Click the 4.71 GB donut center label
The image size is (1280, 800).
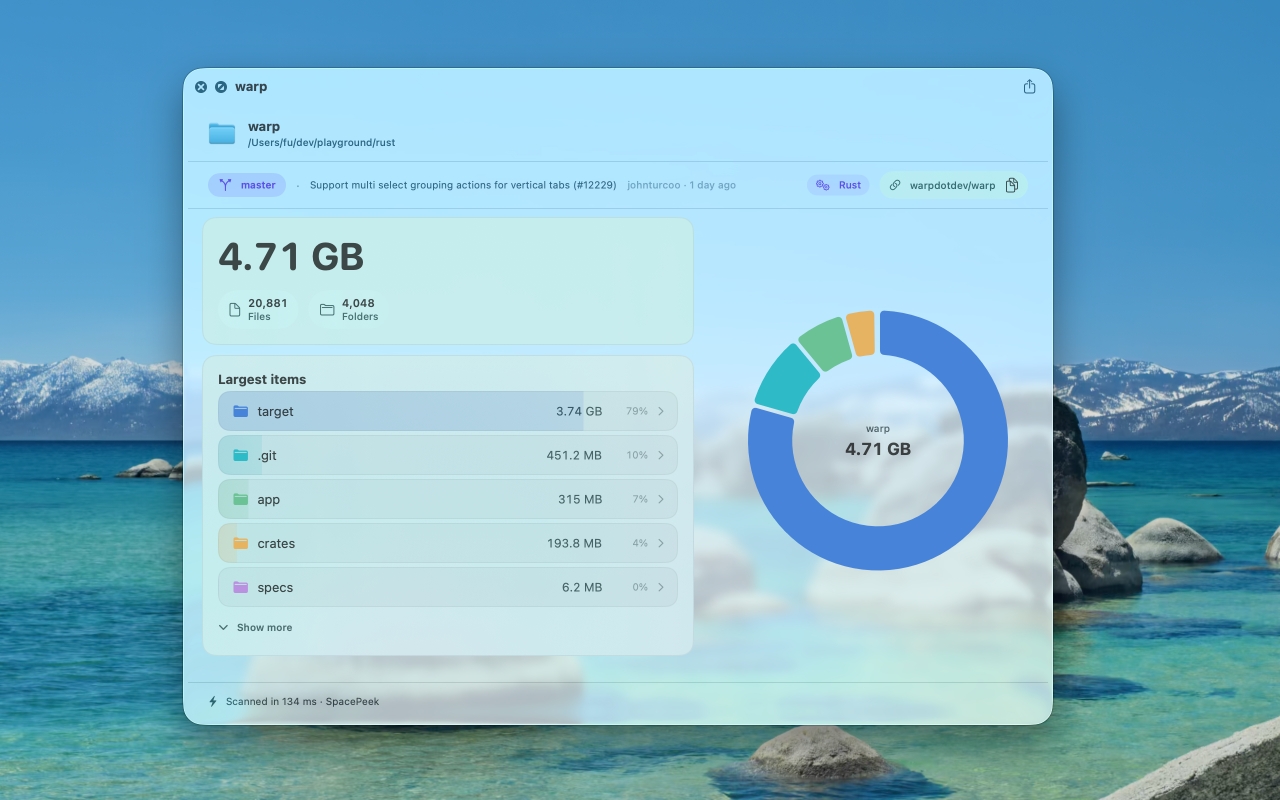(878, 450)
